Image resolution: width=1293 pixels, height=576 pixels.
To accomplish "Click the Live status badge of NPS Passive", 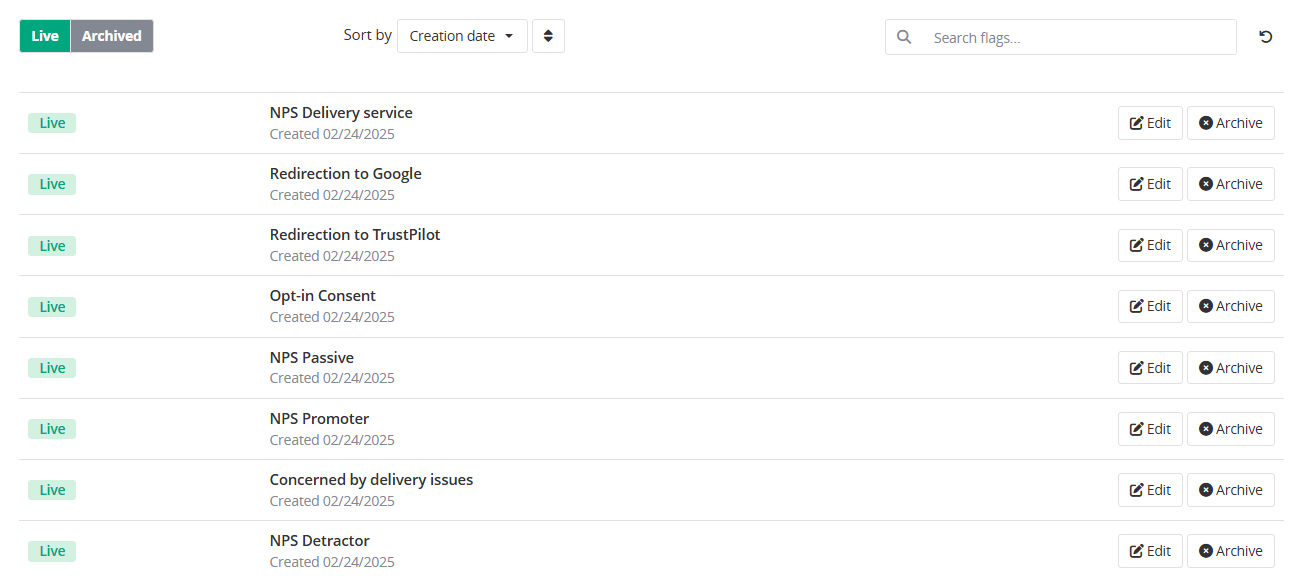I will pos(52,368).
